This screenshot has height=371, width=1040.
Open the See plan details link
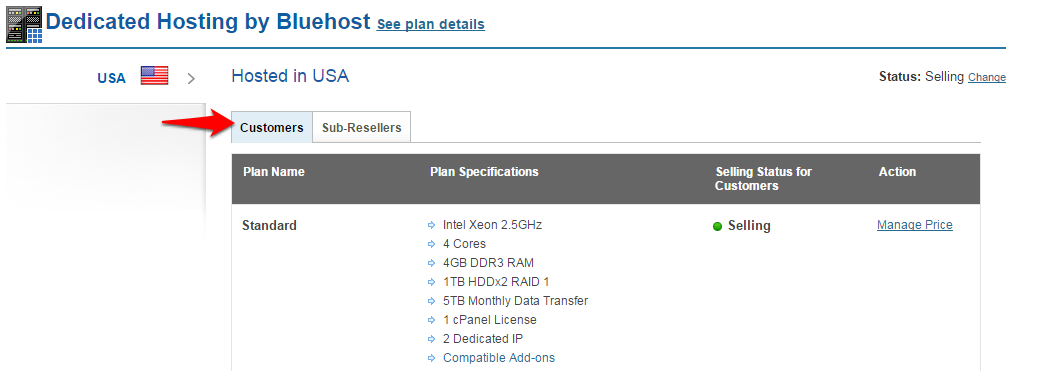point(430,25)
